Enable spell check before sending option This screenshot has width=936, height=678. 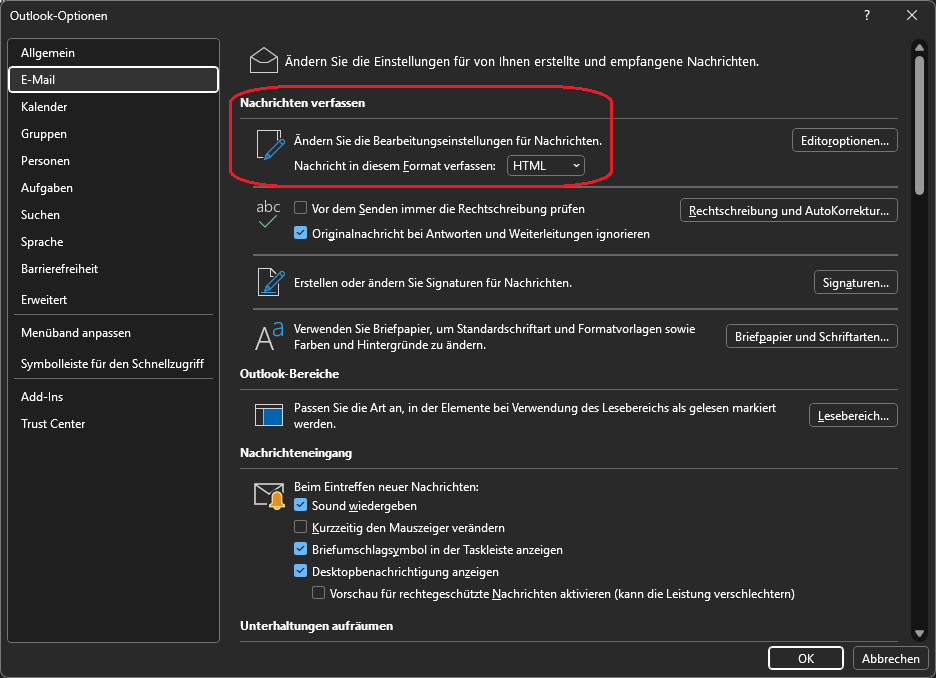[x=300, y=208]
